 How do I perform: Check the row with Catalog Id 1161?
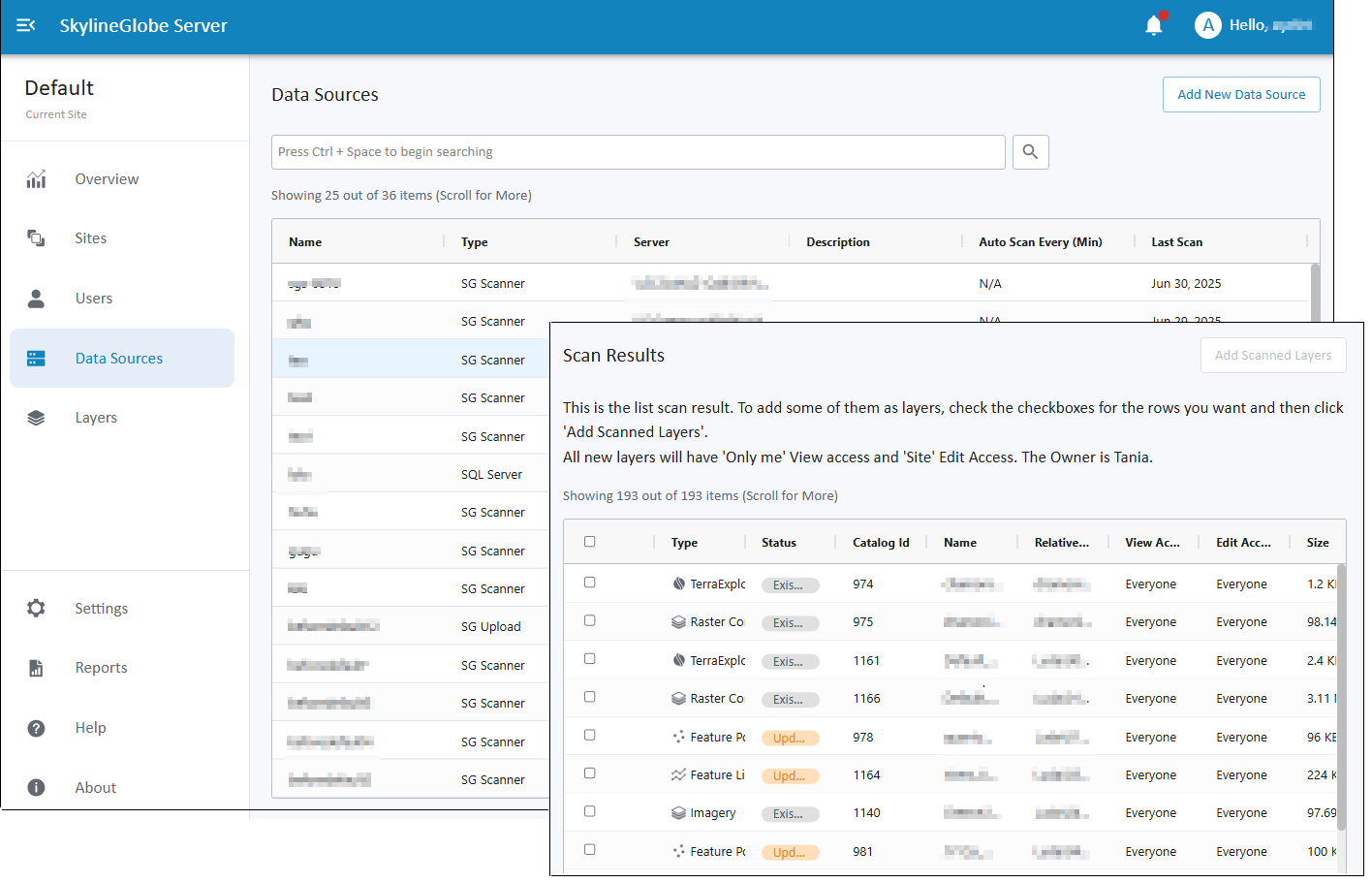590,659
